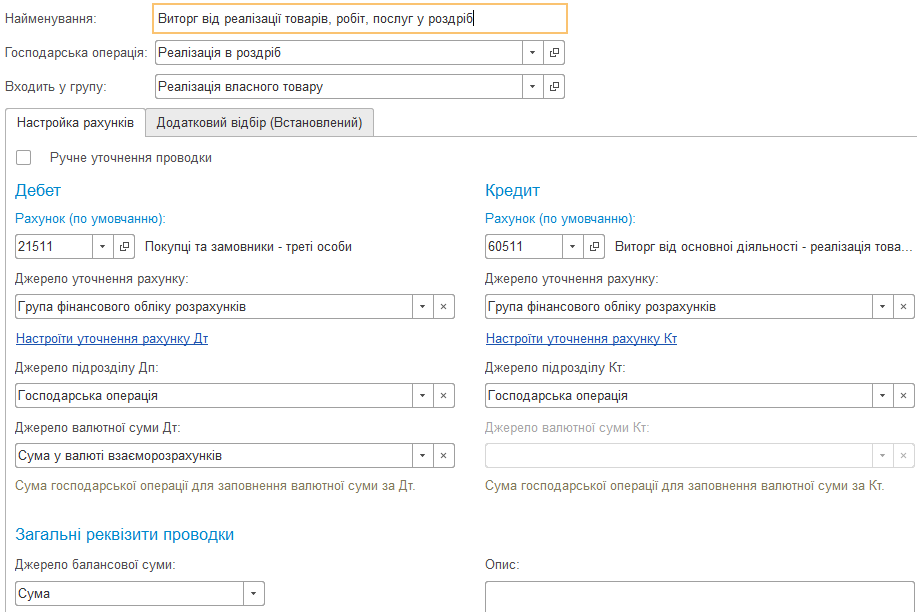
Task: Switch to the Додатковий відбір (Встановлений) tab
Action: pyautogui.click(x=259, y=123)
